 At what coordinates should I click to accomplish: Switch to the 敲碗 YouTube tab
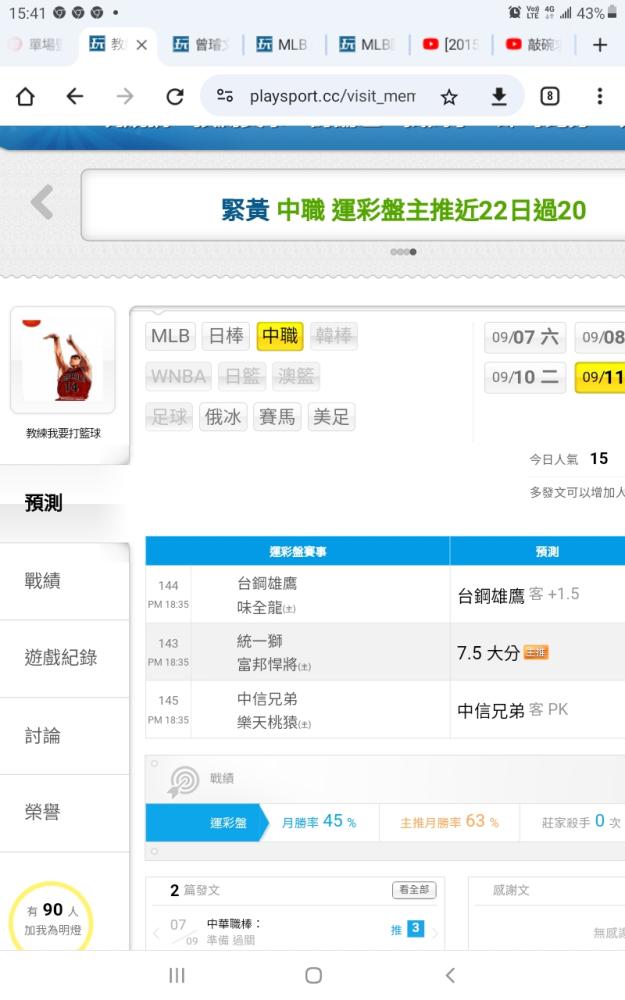[533, 45]
